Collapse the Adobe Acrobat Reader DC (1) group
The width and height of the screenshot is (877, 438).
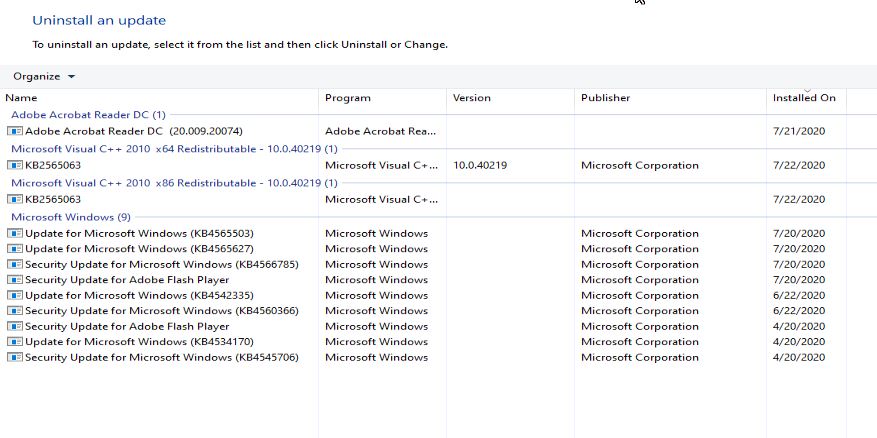(88, 115)
